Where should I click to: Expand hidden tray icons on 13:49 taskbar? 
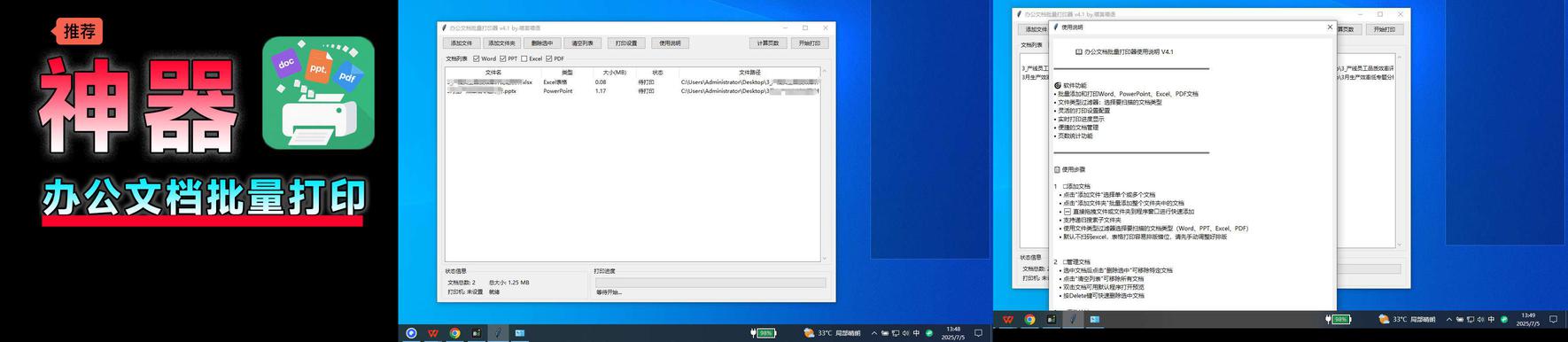coord(1449,319)
